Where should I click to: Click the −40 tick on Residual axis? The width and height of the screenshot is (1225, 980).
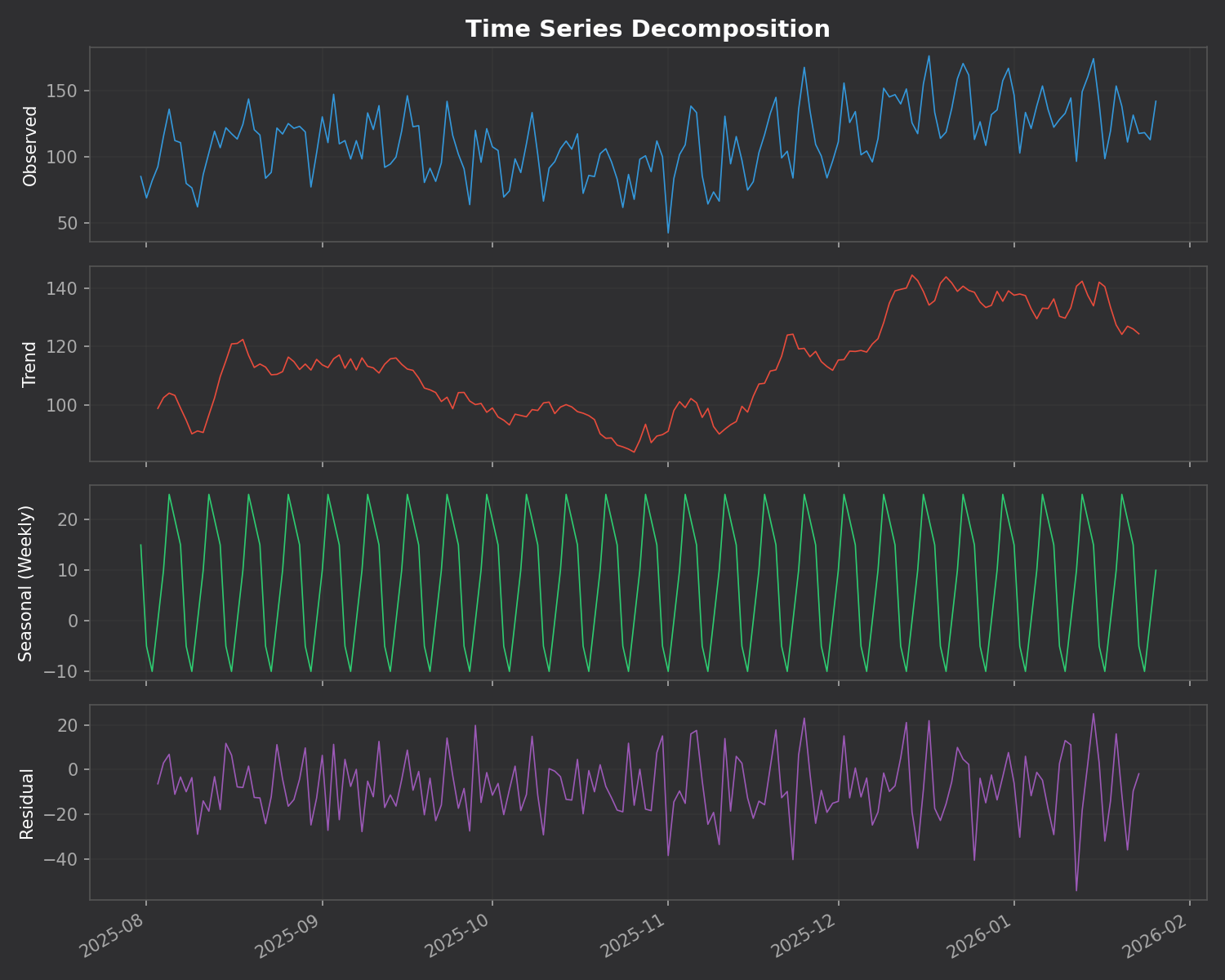tap(65, 859)
